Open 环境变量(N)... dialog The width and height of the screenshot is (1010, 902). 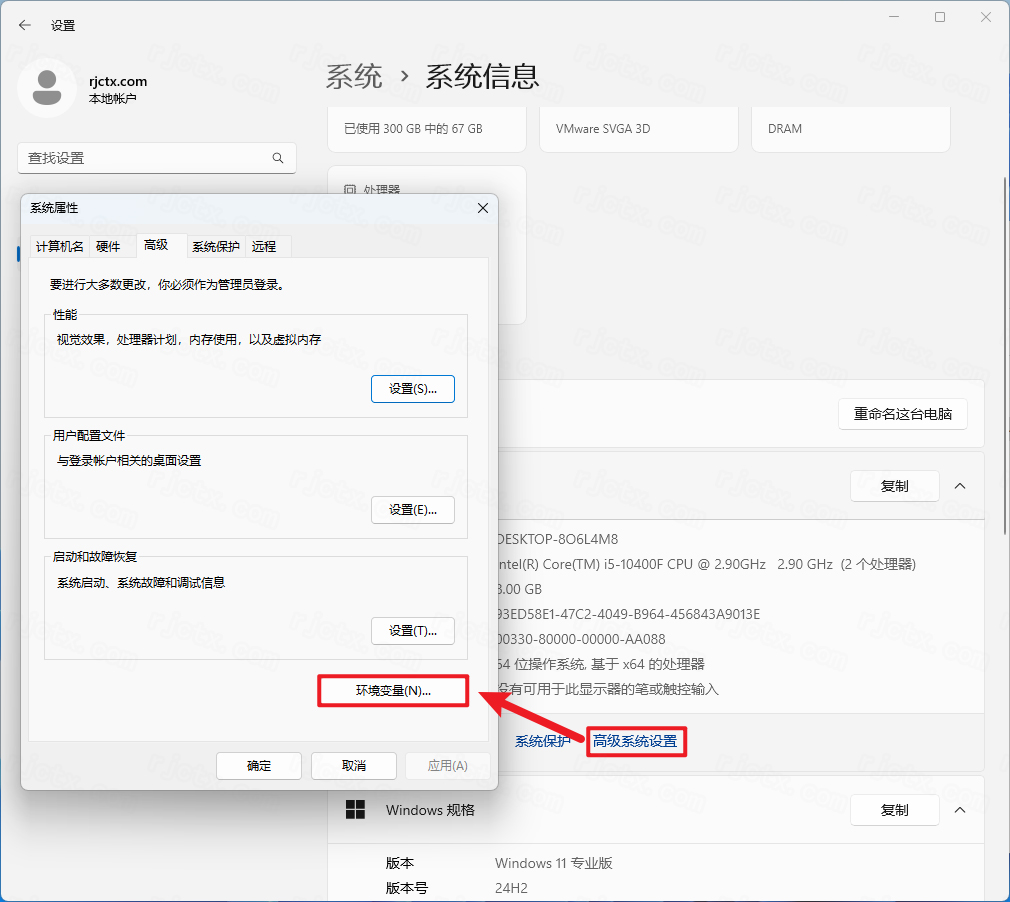pos(393,691)
